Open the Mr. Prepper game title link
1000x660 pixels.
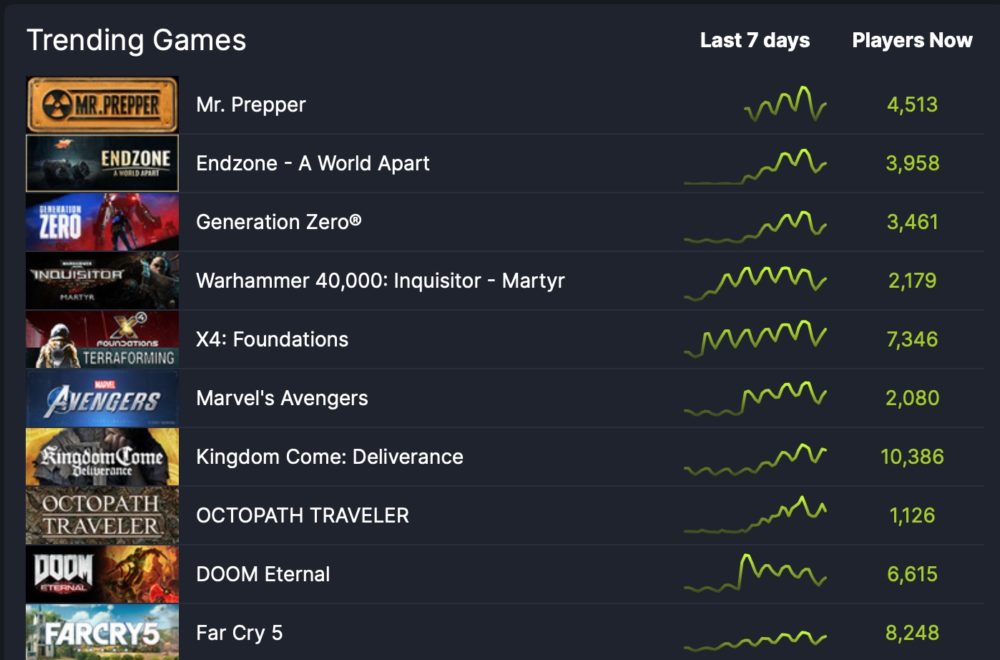(x=251, y=105)
